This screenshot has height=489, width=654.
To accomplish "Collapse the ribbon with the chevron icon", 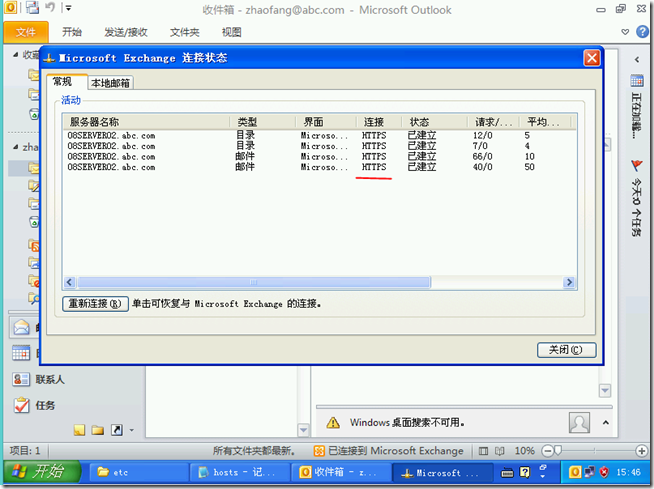I will pos(625,32).
